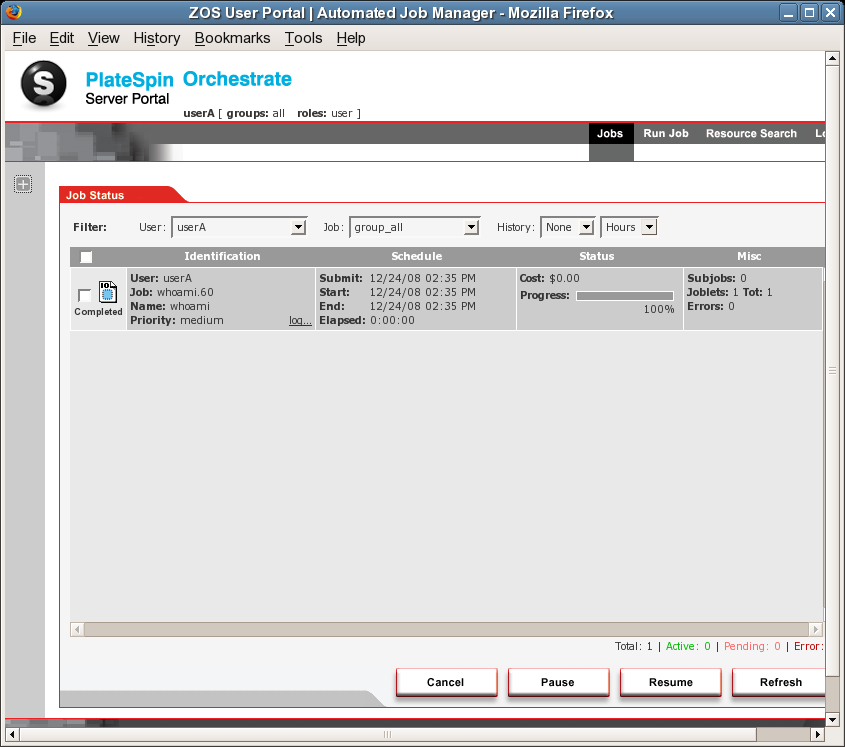Open the Help menu
The height and width of the screenshot is (747, 845).
(x=351, y=38)
